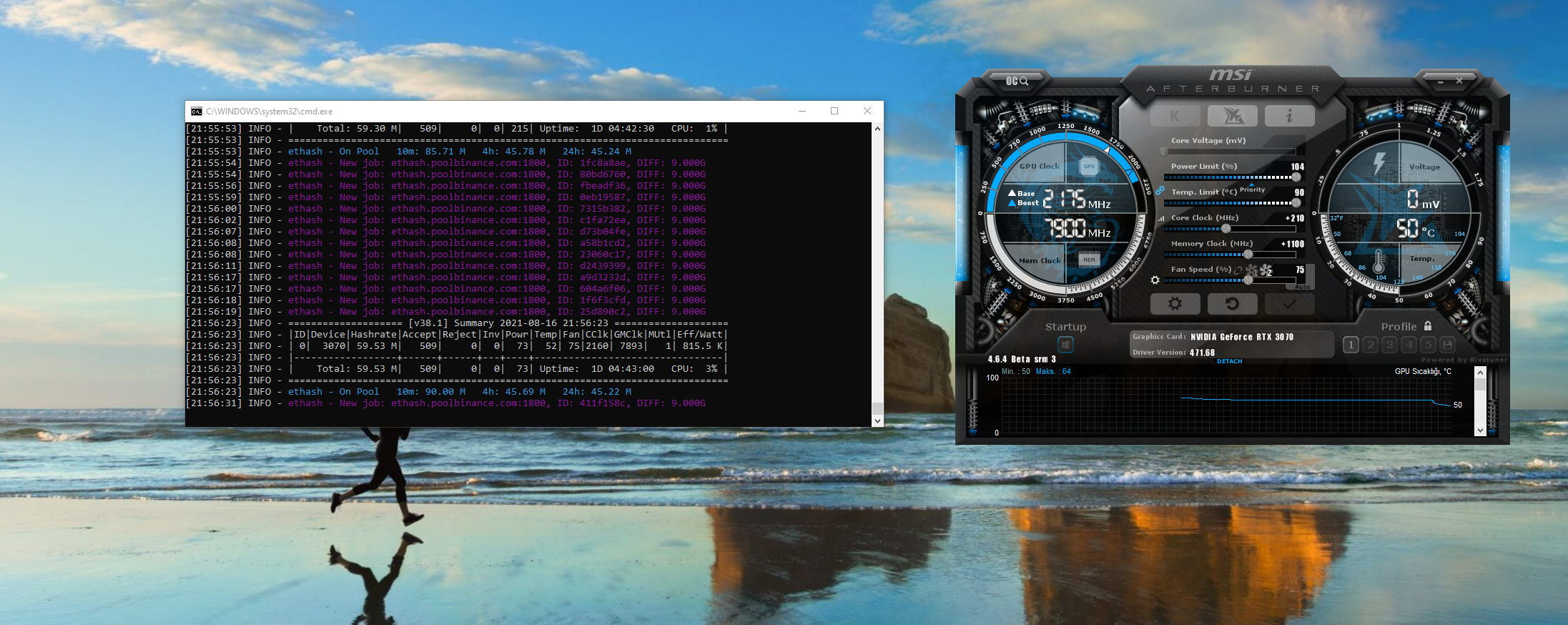
Task: Click the jet-plane overclocking icon button
Action: 1232,116
